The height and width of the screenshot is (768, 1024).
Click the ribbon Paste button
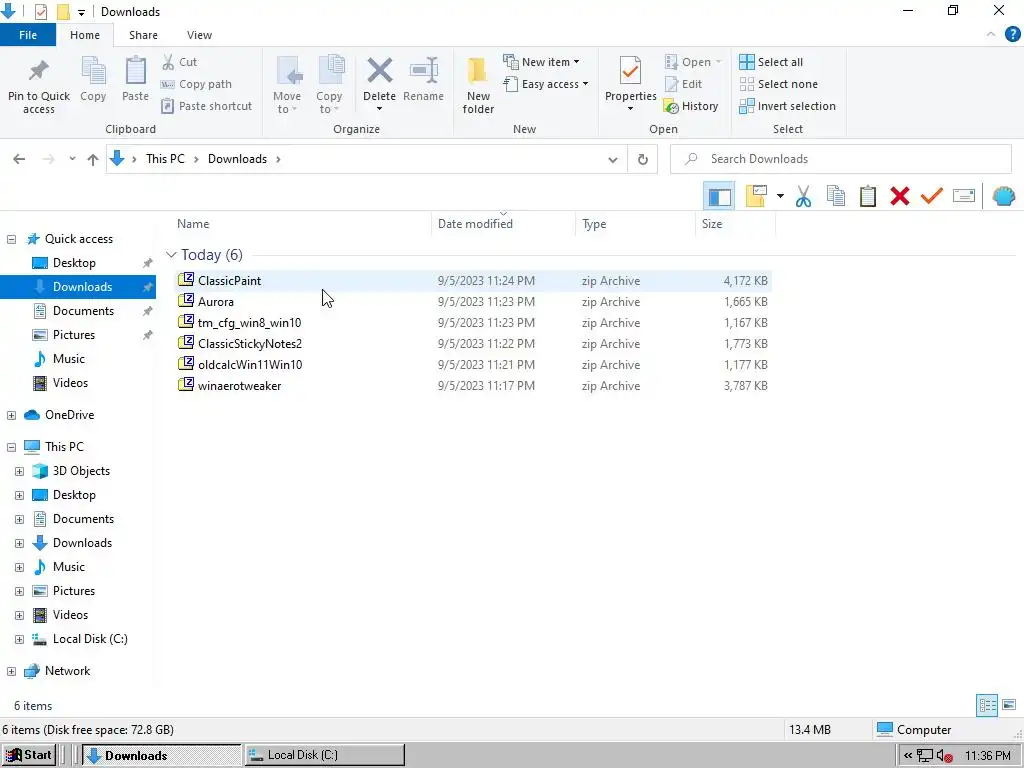135,80
